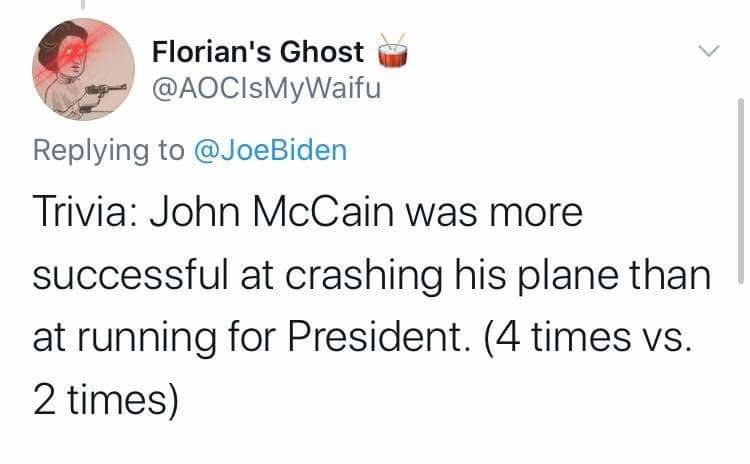
Task: Open Florian's Ghost profile picture avatar
Action: pyautogui.click(x=84, y=69)
